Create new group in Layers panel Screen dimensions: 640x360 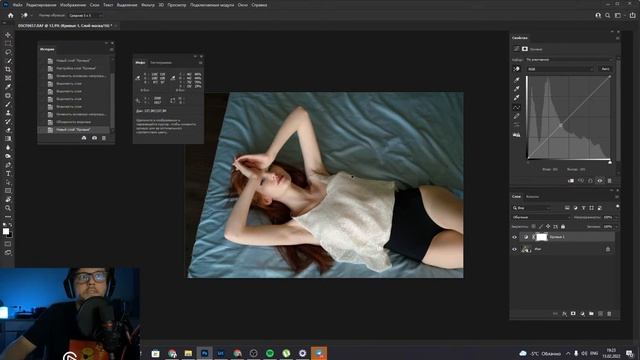pyautogui.click(x=591, y=313)
